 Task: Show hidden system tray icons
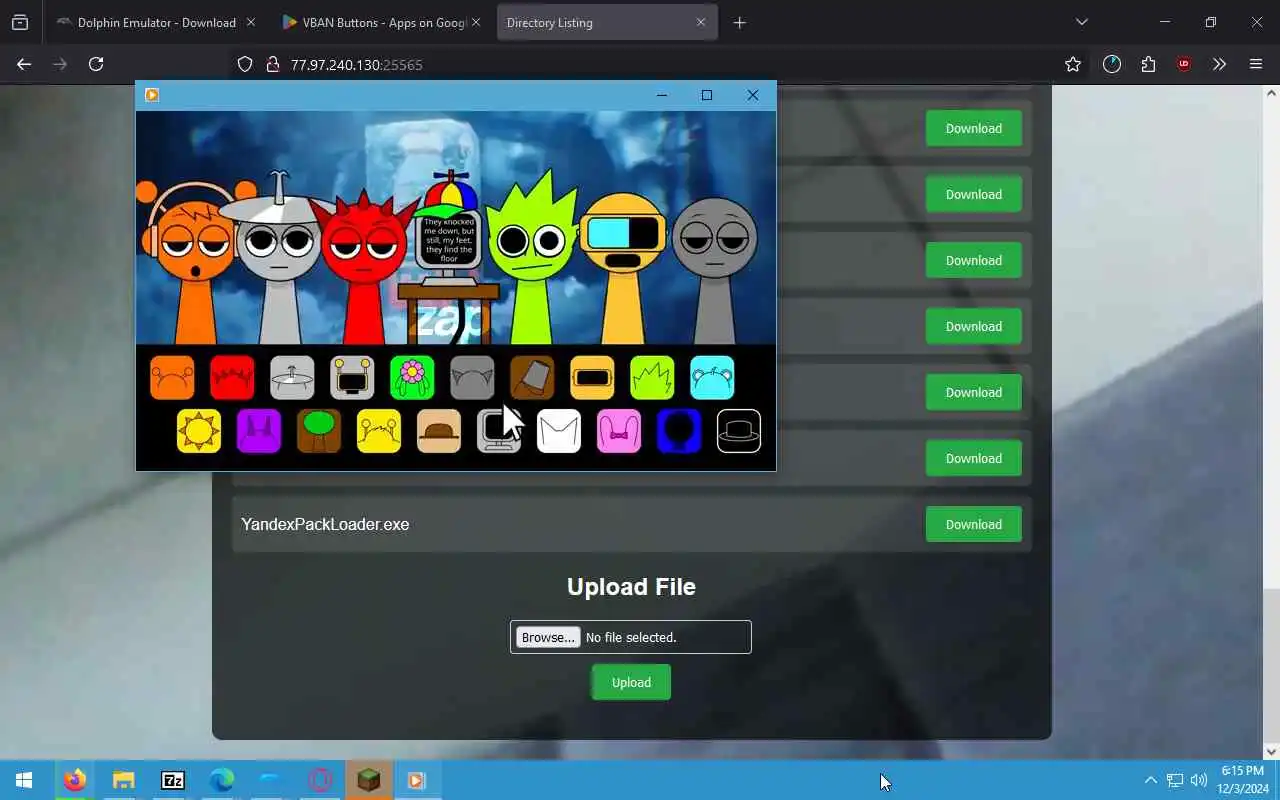tap(1150, 780)
